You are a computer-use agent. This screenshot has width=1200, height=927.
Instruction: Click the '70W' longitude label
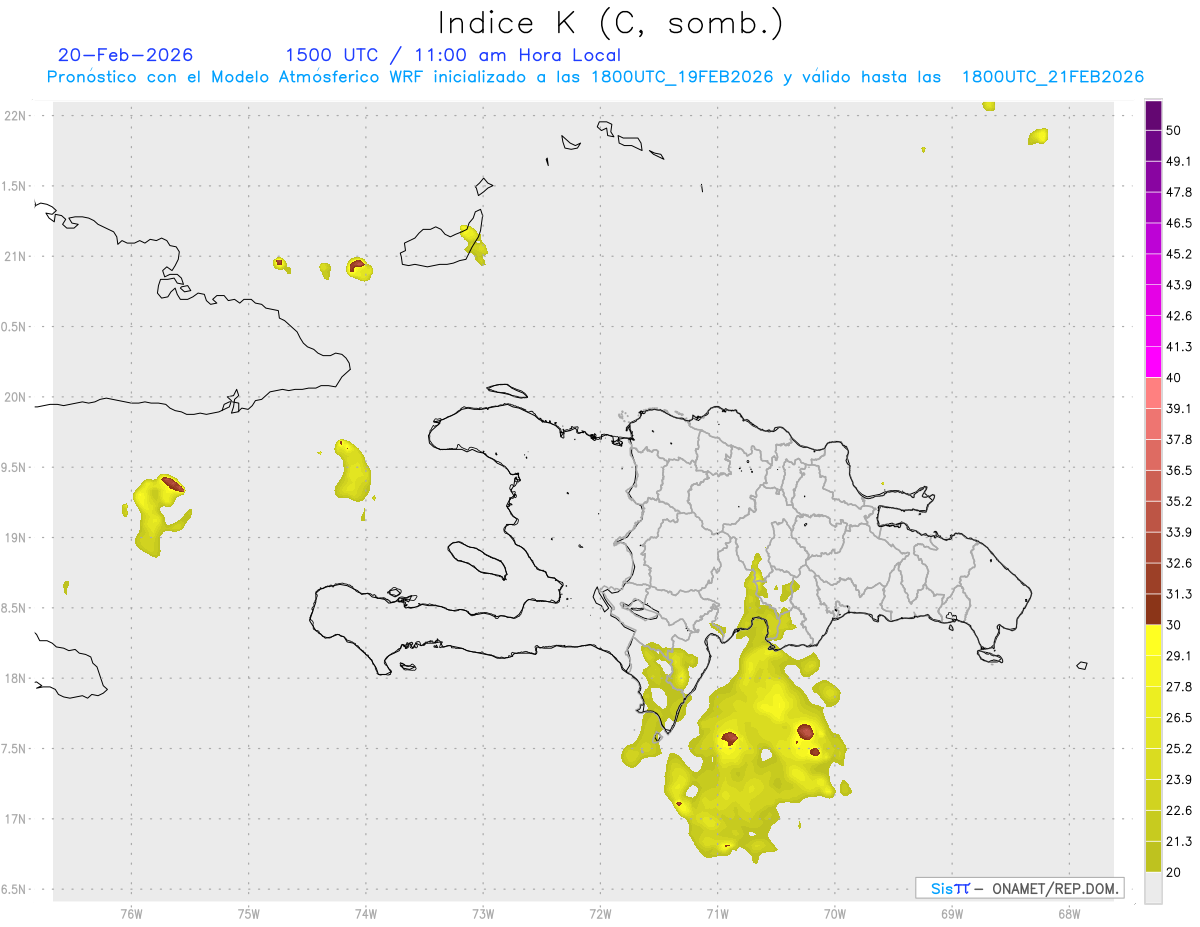tap(834, 914)
